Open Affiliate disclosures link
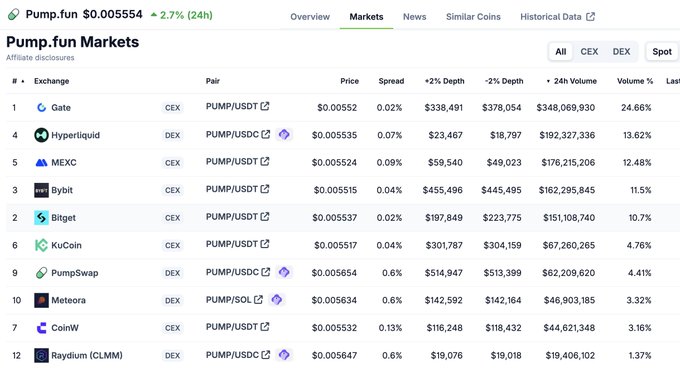 tap(40, 58)
